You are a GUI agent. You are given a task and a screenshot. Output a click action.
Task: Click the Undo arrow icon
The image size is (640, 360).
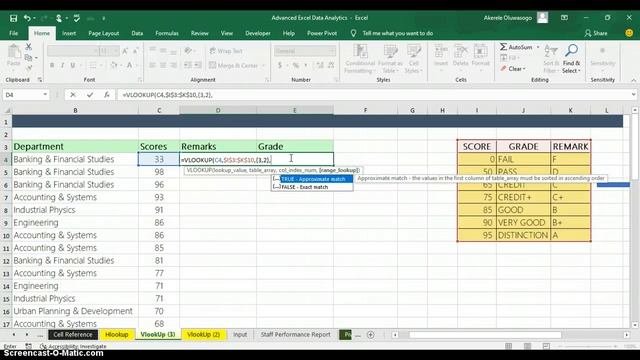[27, 18]
